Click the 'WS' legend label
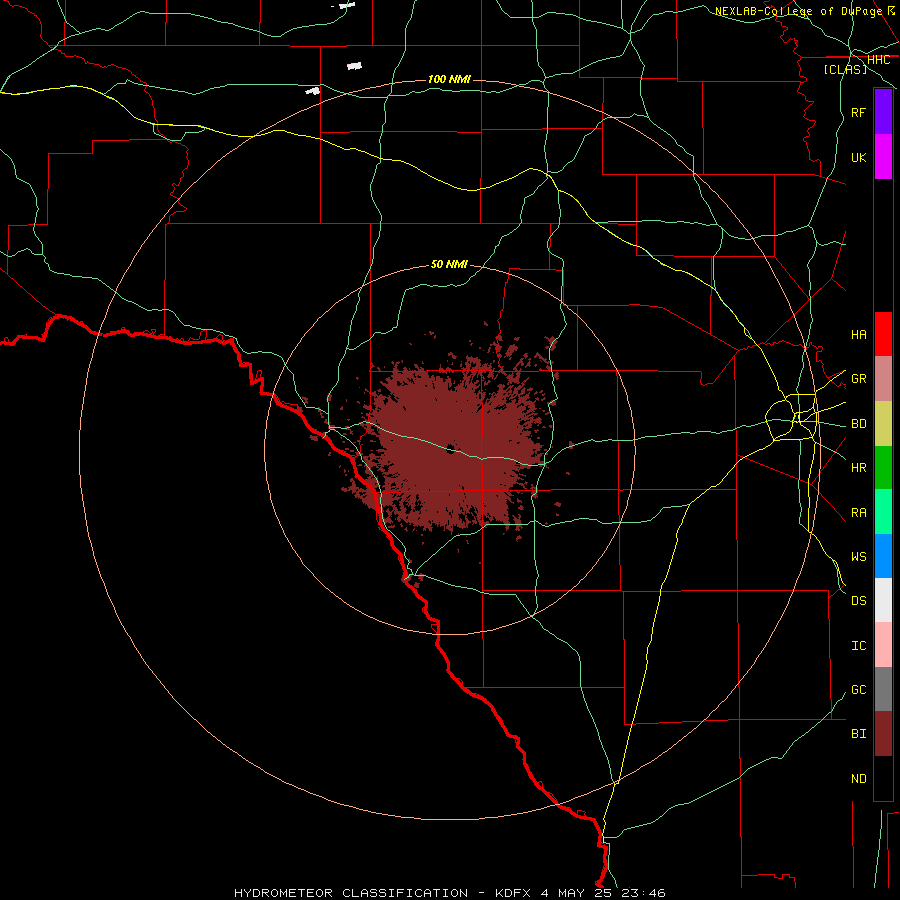This screenshot has width=900, height=900. (x=858, y=557)
